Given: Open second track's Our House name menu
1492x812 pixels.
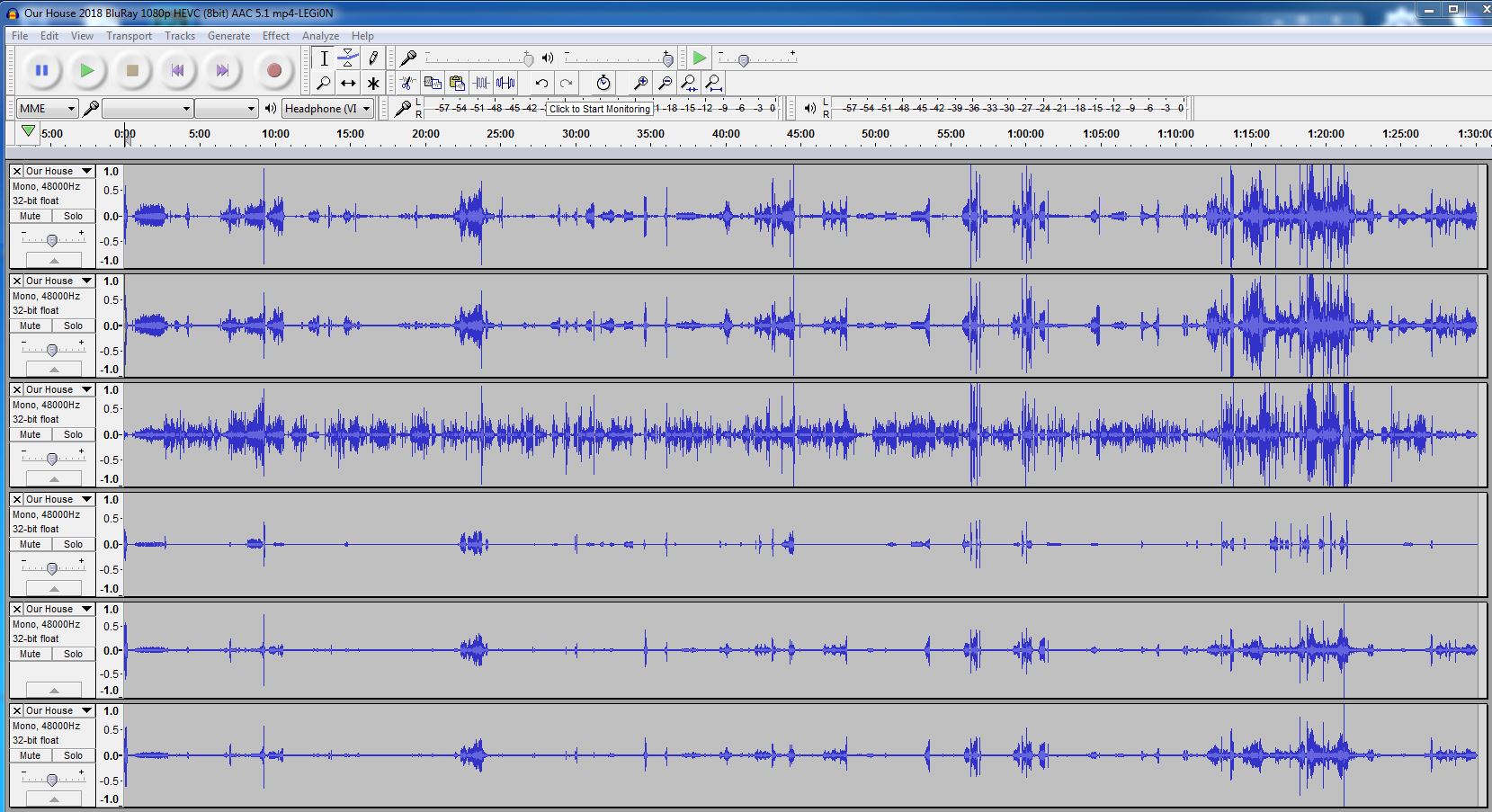Looking at the screenshot, I should pyautogui.click(x=58, y=281).
